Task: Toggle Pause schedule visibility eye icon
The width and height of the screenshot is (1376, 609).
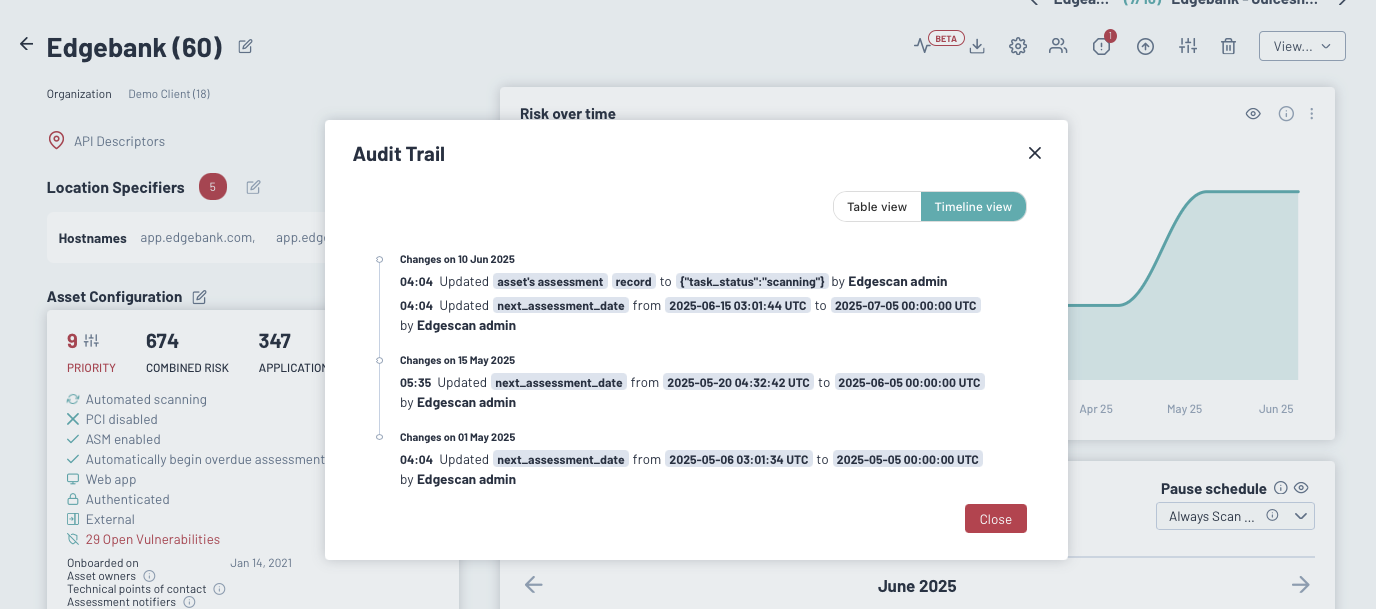Action: tap(1301, 488)
